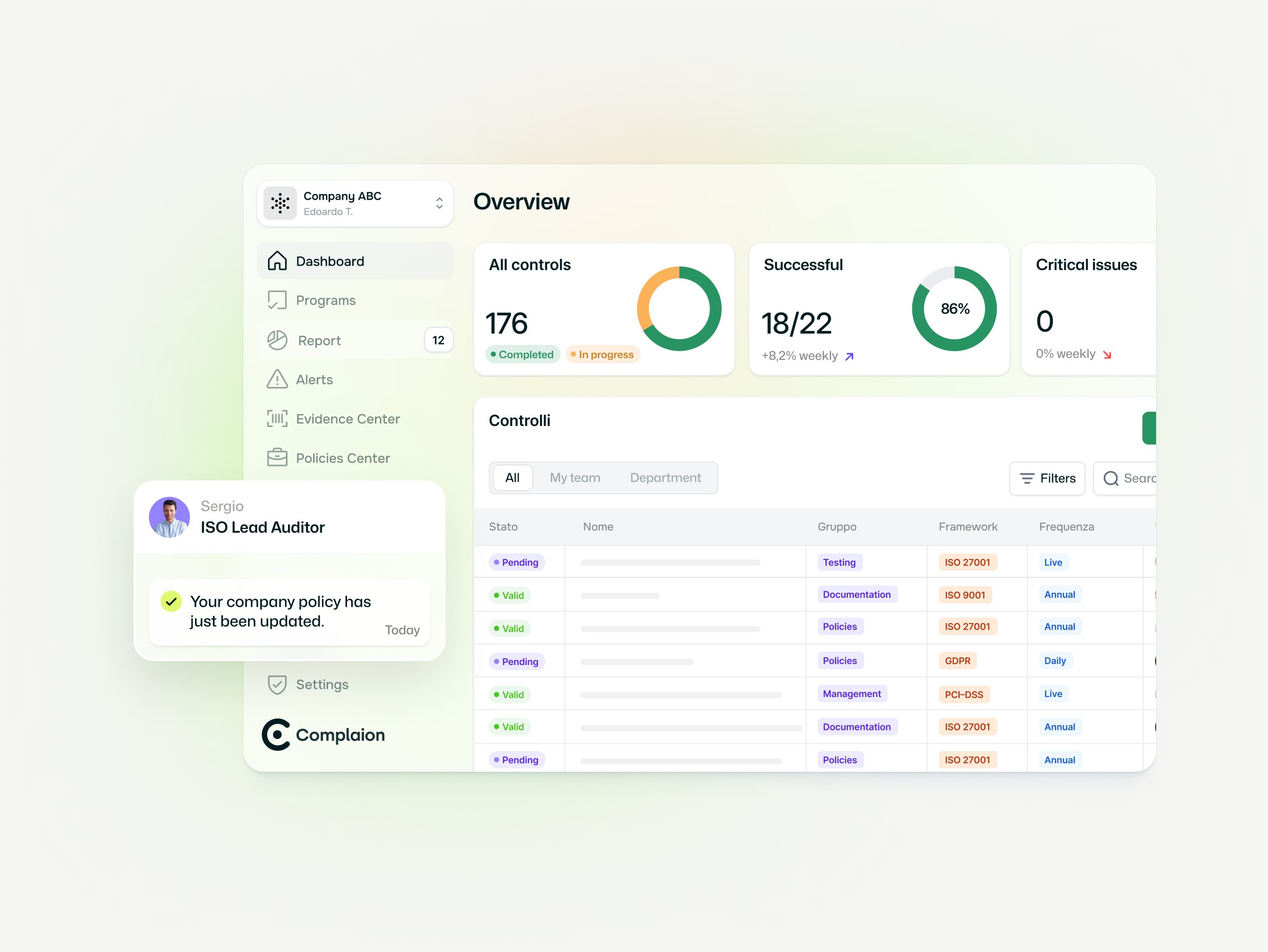
Task: Open Alerts using the warning triangle icon
Action: (277, 379)
